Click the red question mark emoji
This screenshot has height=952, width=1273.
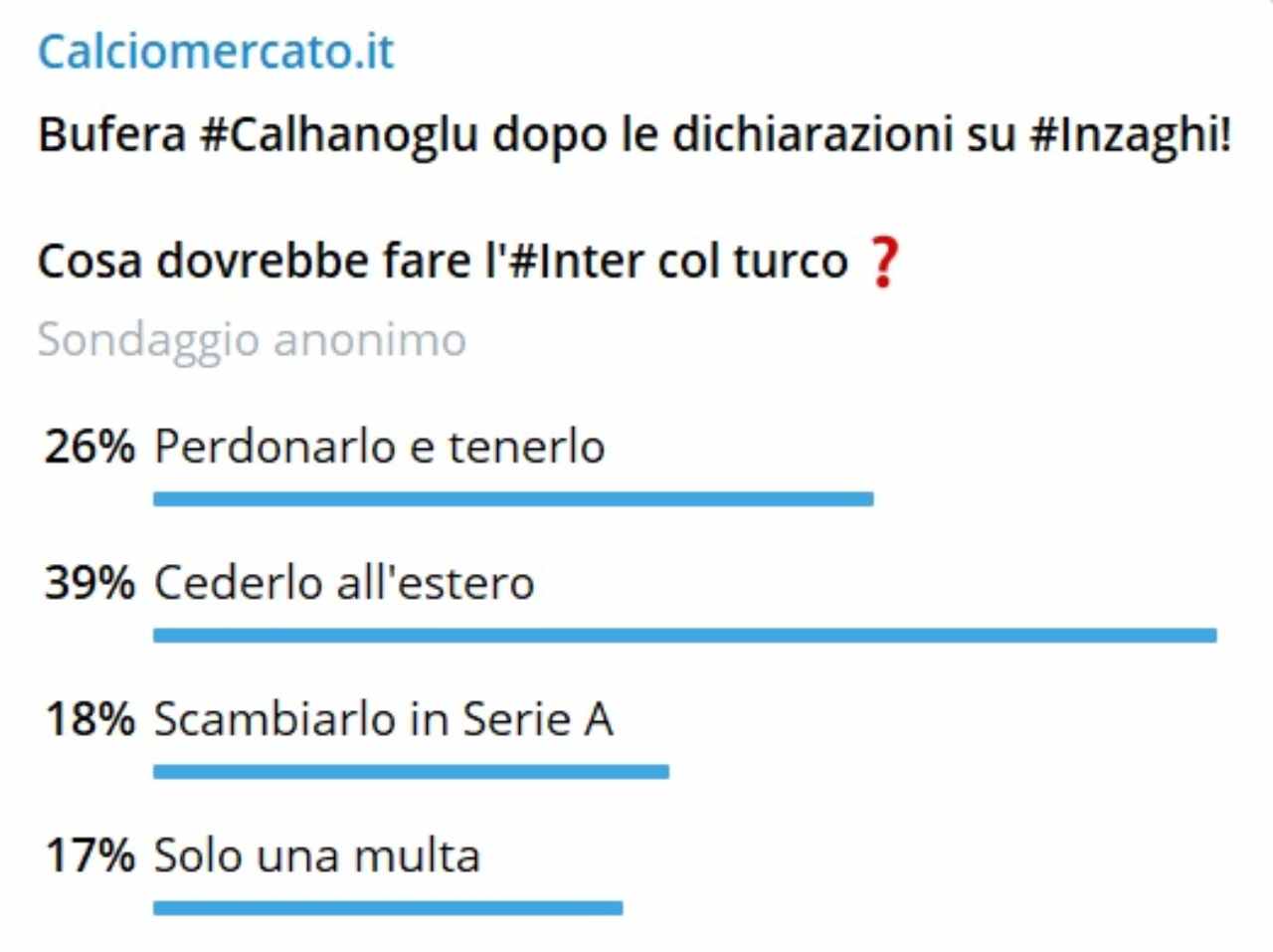click(882, 264)
